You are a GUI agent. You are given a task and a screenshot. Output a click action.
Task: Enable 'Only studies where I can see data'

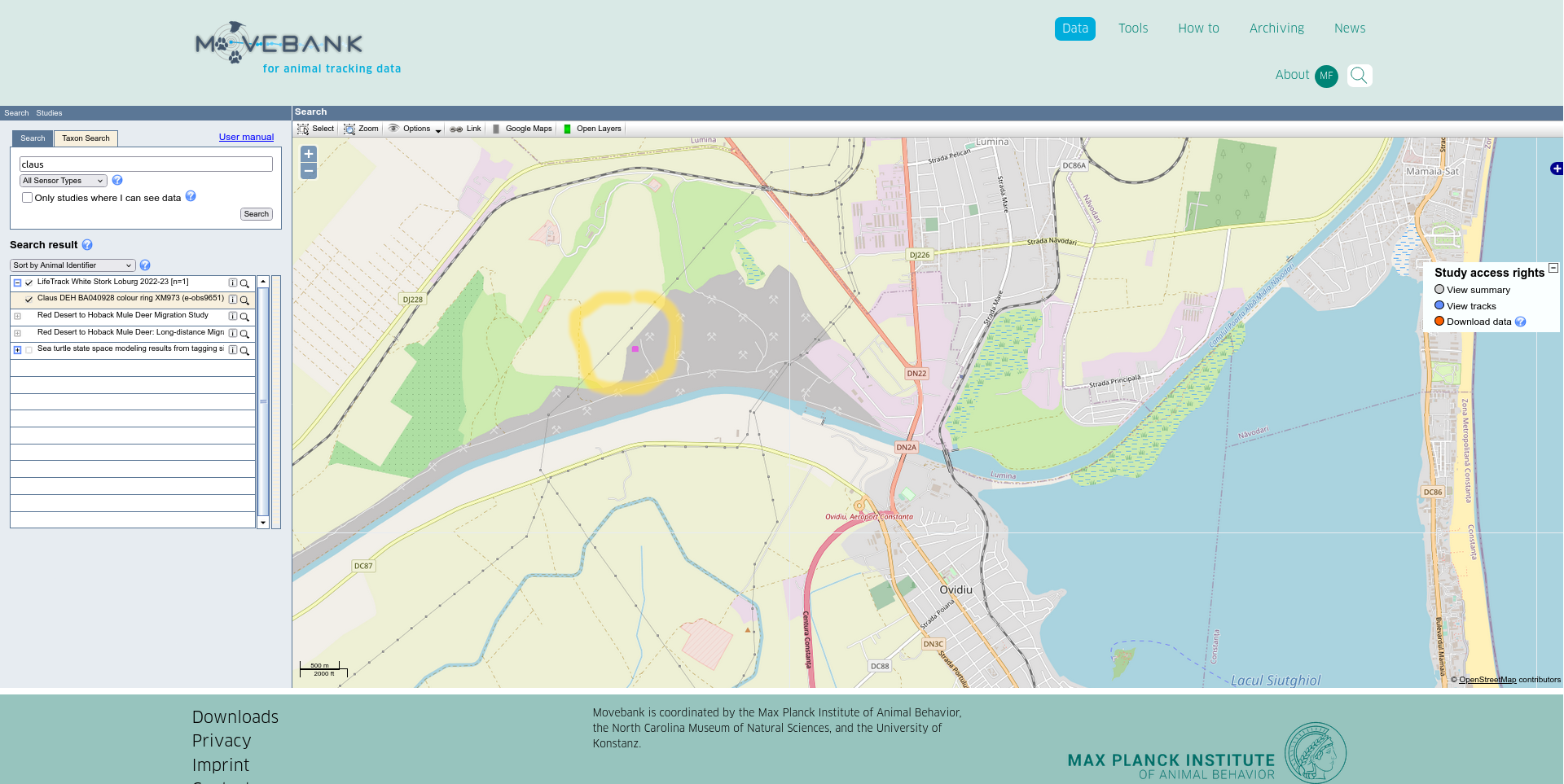28,198
